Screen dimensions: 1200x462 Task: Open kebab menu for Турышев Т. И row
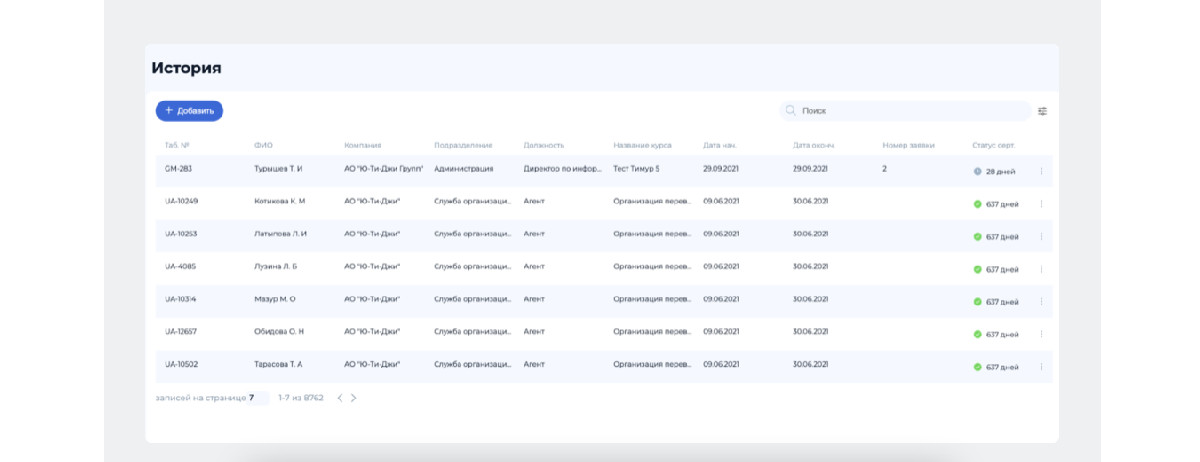pos(1041,171)
